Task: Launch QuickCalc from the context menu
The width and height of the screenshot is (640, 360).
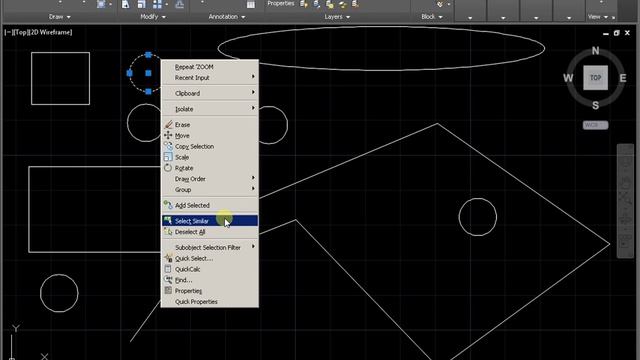Action: (x=210, y=269)
